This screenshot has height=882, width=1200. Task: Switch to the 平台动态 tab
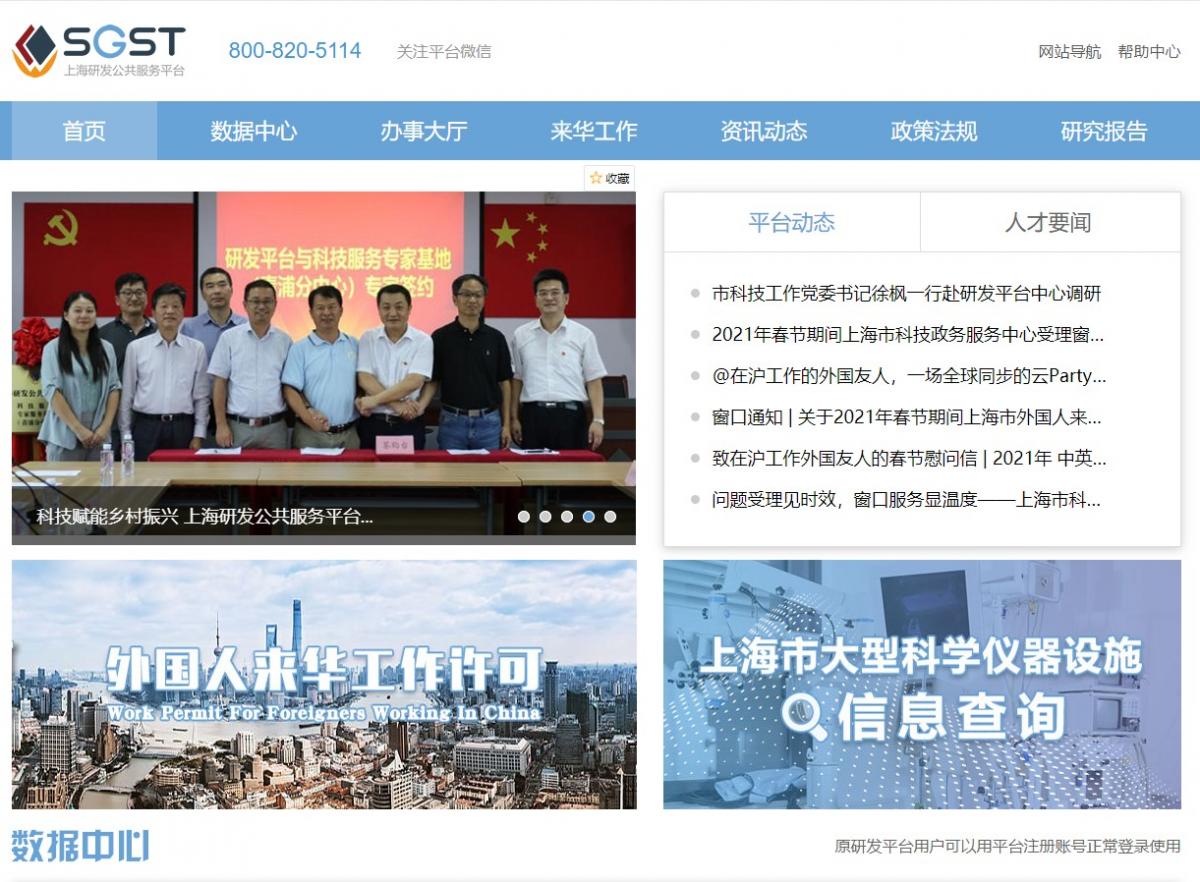tap(791, 223)
